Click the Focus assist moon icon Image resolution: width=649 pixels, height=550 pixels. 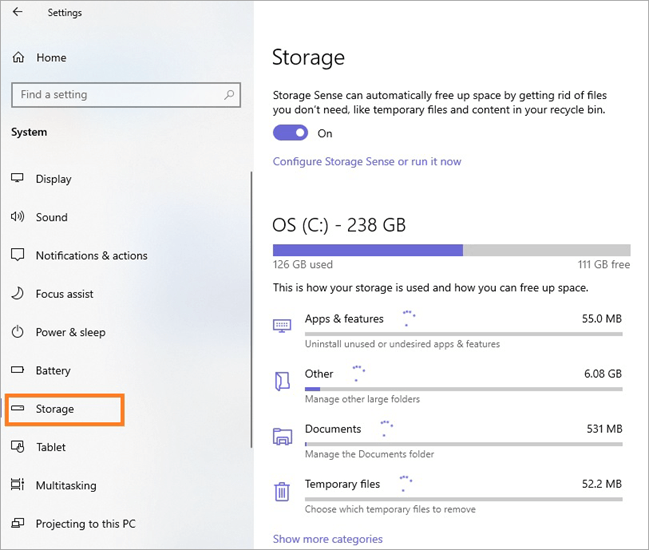pyautogui.click(x=17, y=294)
